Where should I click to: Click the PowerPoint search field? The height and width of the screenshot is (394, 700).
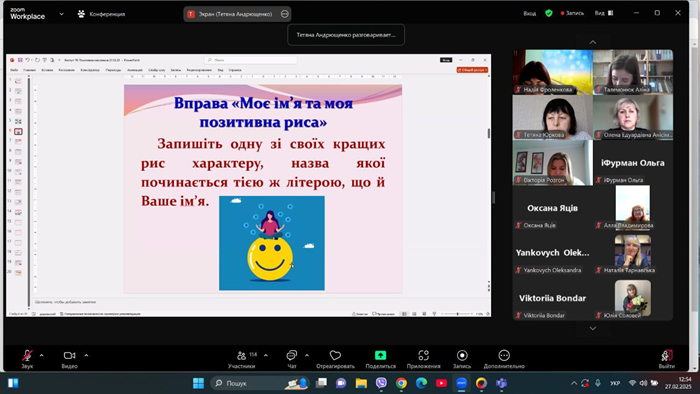pyautogui.click(x=250, y=60)
